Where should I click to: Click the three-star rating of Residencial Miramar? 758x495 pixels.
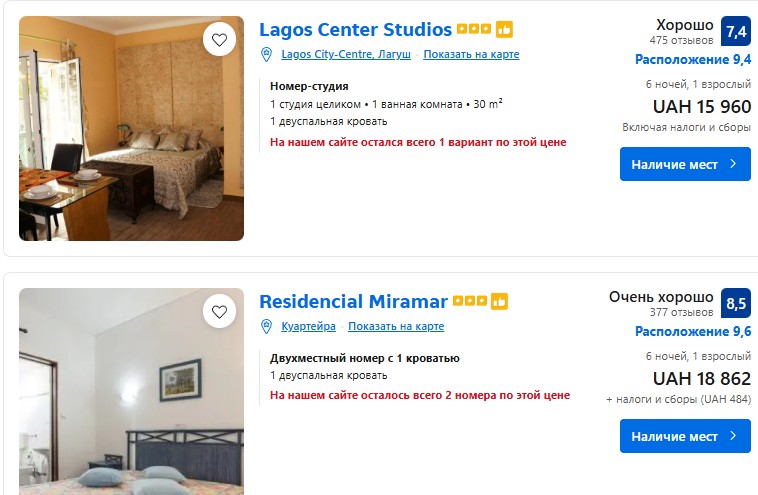click(469, 301)
